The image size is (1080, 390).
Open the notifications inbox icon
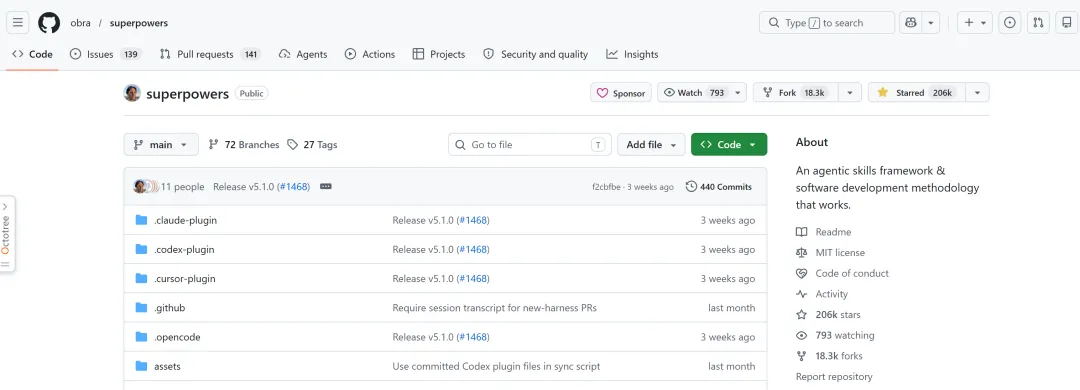pyautogui.click(x=1067, y=23)
